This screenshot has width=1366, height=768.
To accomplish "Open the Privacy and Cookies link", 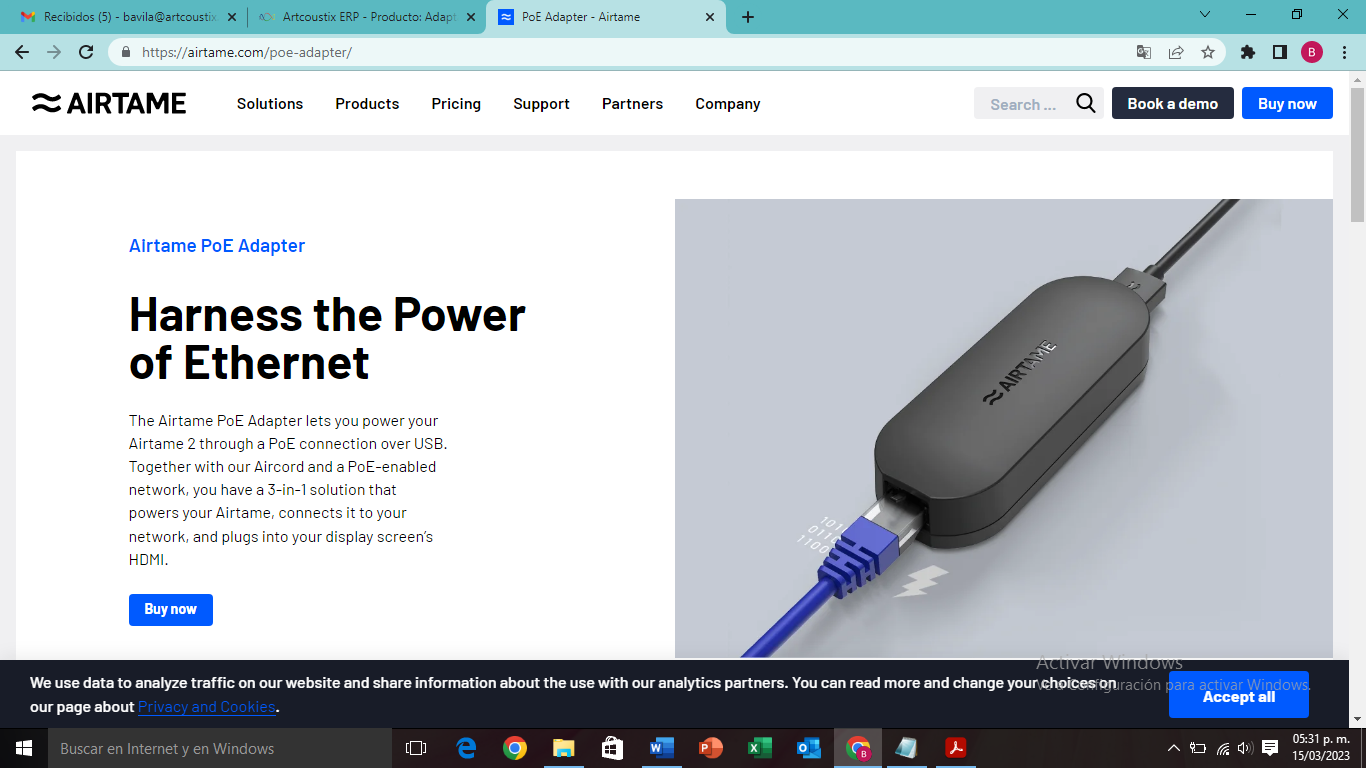I will [x=207, y=707].
